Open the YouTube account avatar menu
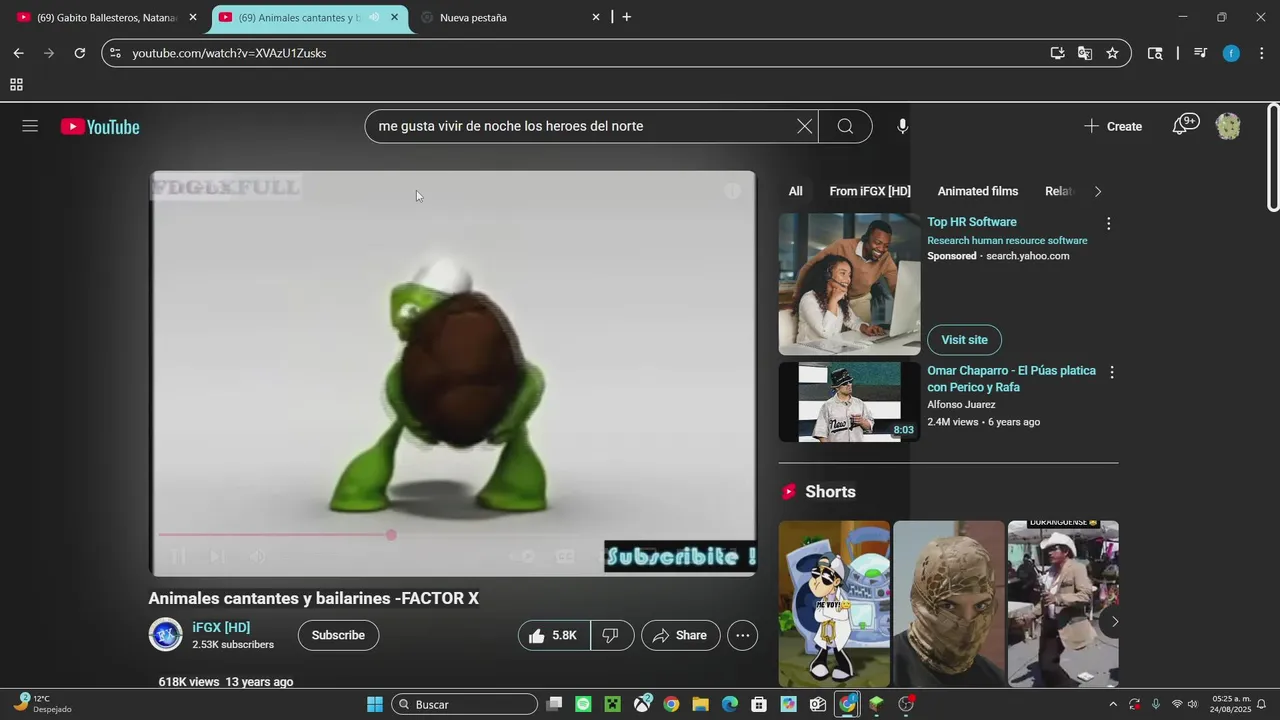The height and width of the screenshot is (720, 1280). 1228,126
